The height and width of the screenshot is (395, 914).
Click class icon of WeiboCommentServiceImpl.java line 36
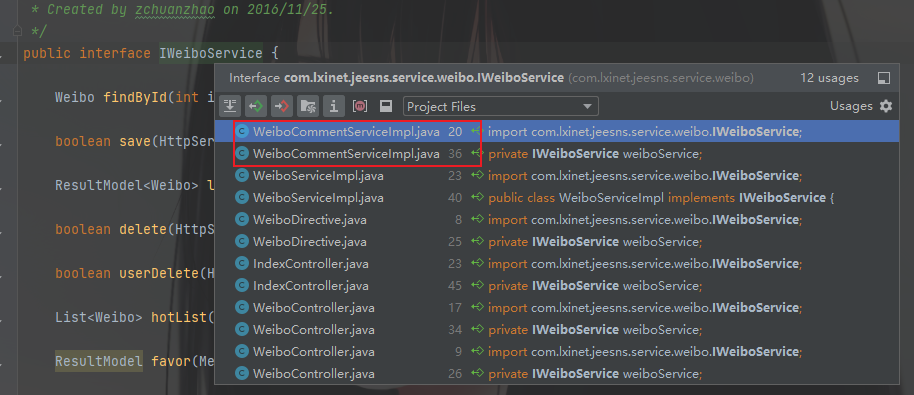pyautogui.click(x=241, y=154)
